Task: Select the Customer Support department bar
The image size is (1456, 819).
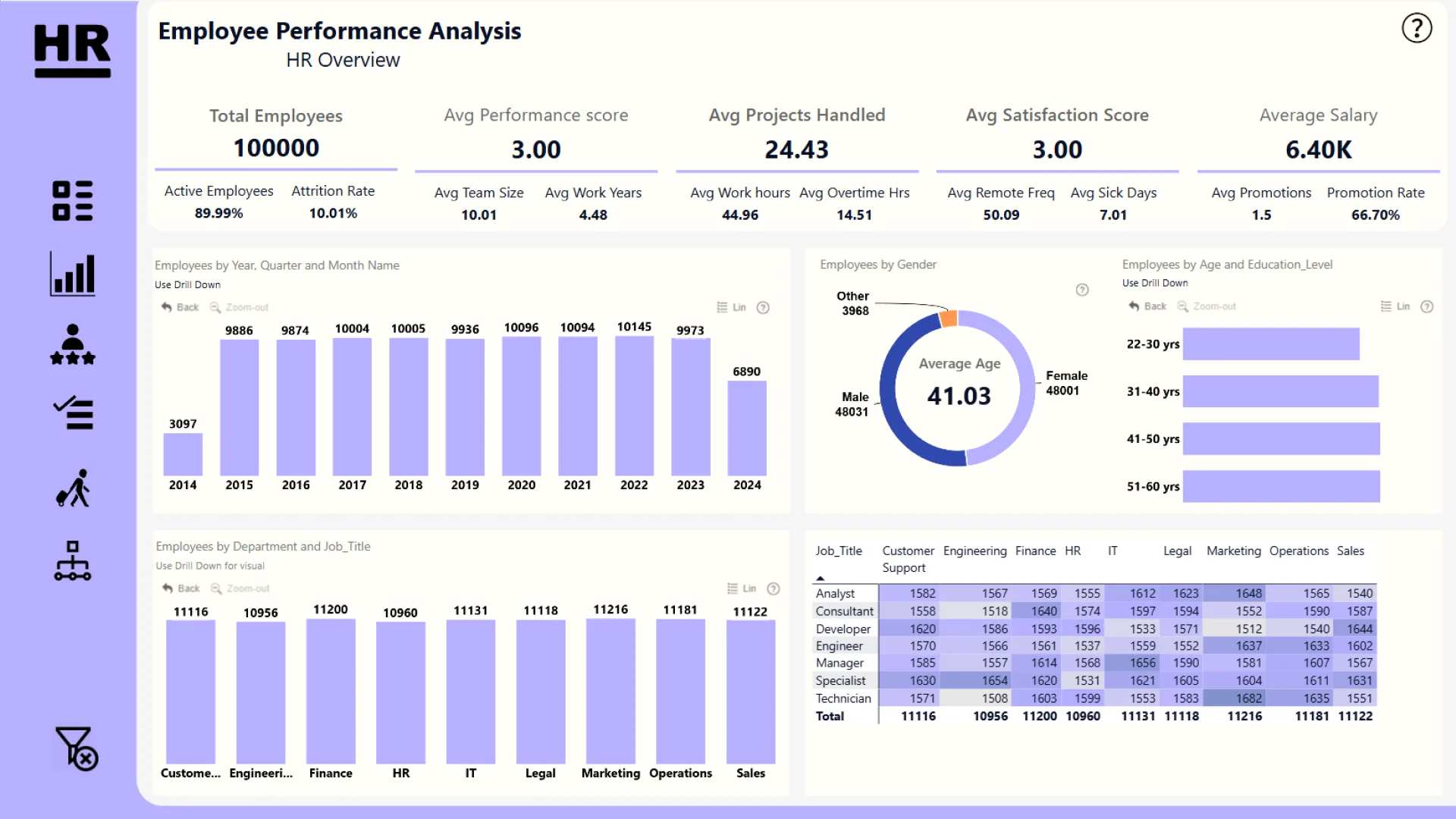Action: (190, 692)
